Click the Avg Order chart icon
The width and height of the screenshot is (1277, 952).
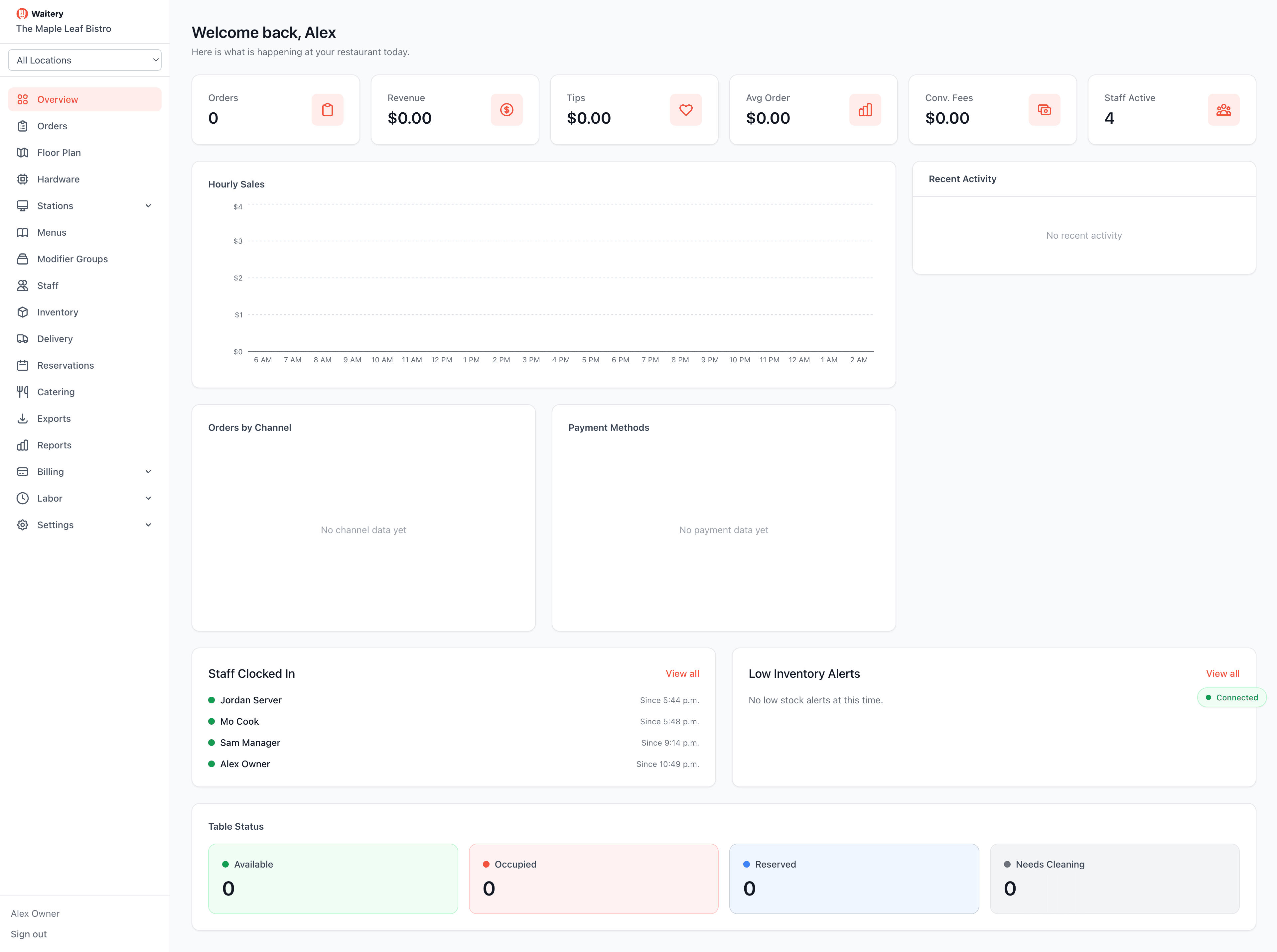865,109
